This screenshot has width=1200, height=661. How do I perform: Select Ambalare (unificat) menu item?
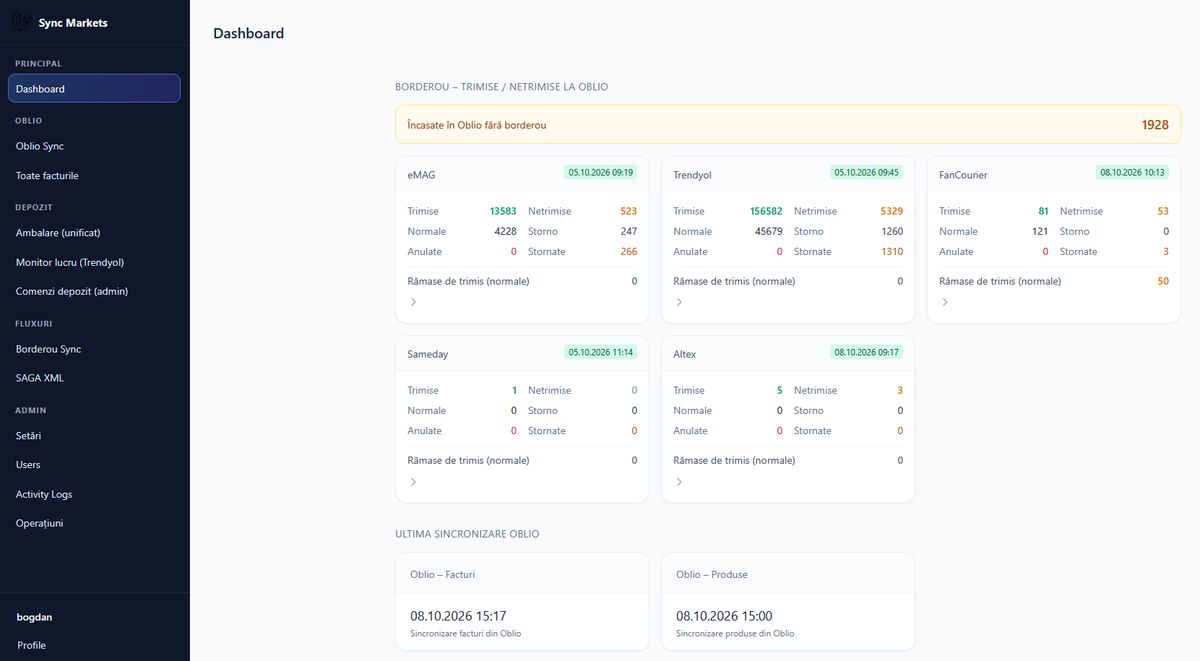94,233
